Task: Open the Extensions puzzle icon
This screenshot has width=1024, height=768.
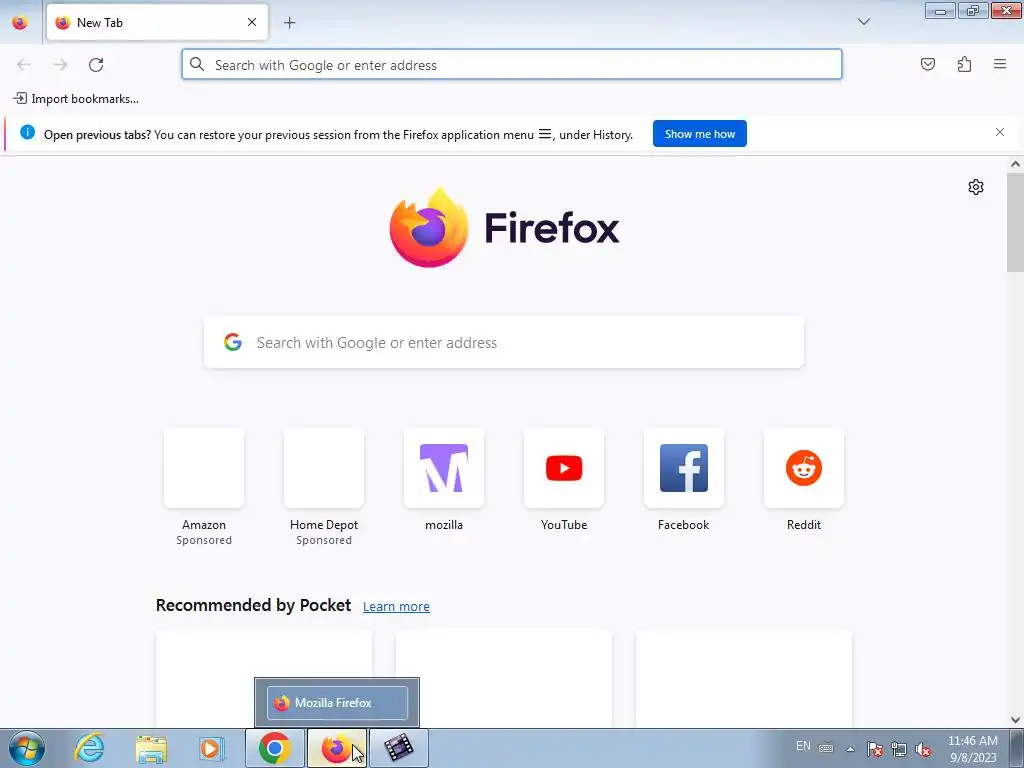Action: [x=965, y=64]
